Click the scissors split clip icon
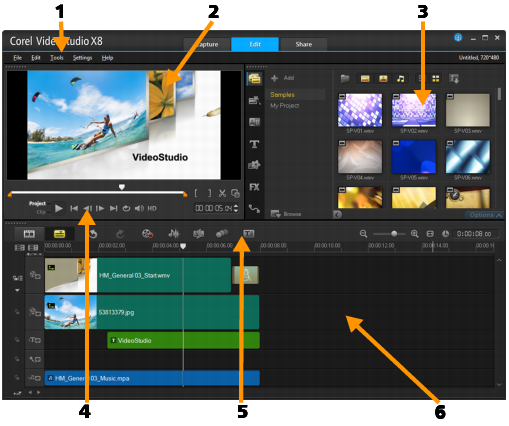The width and height of the screenshot is (509, 426). click(222, 193)
